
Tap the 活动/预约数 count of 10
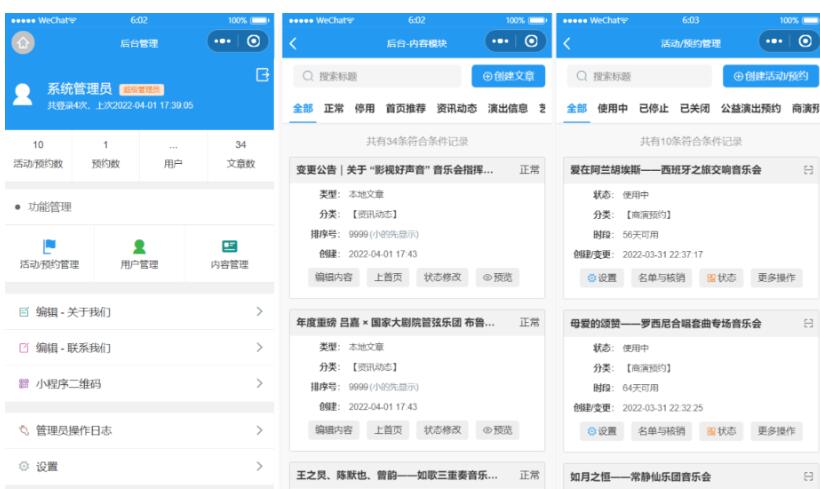point(38,145)
